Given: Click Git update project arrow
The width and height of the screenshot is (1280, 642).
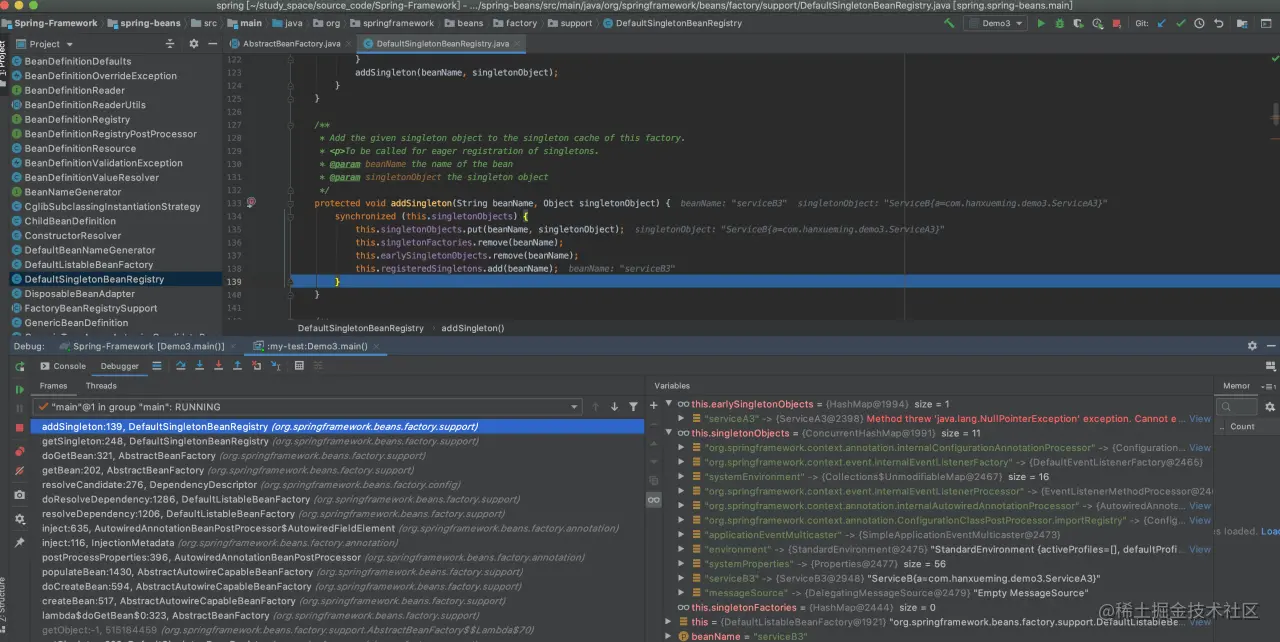Looking at the screenshot, I should coord(1162,23).
